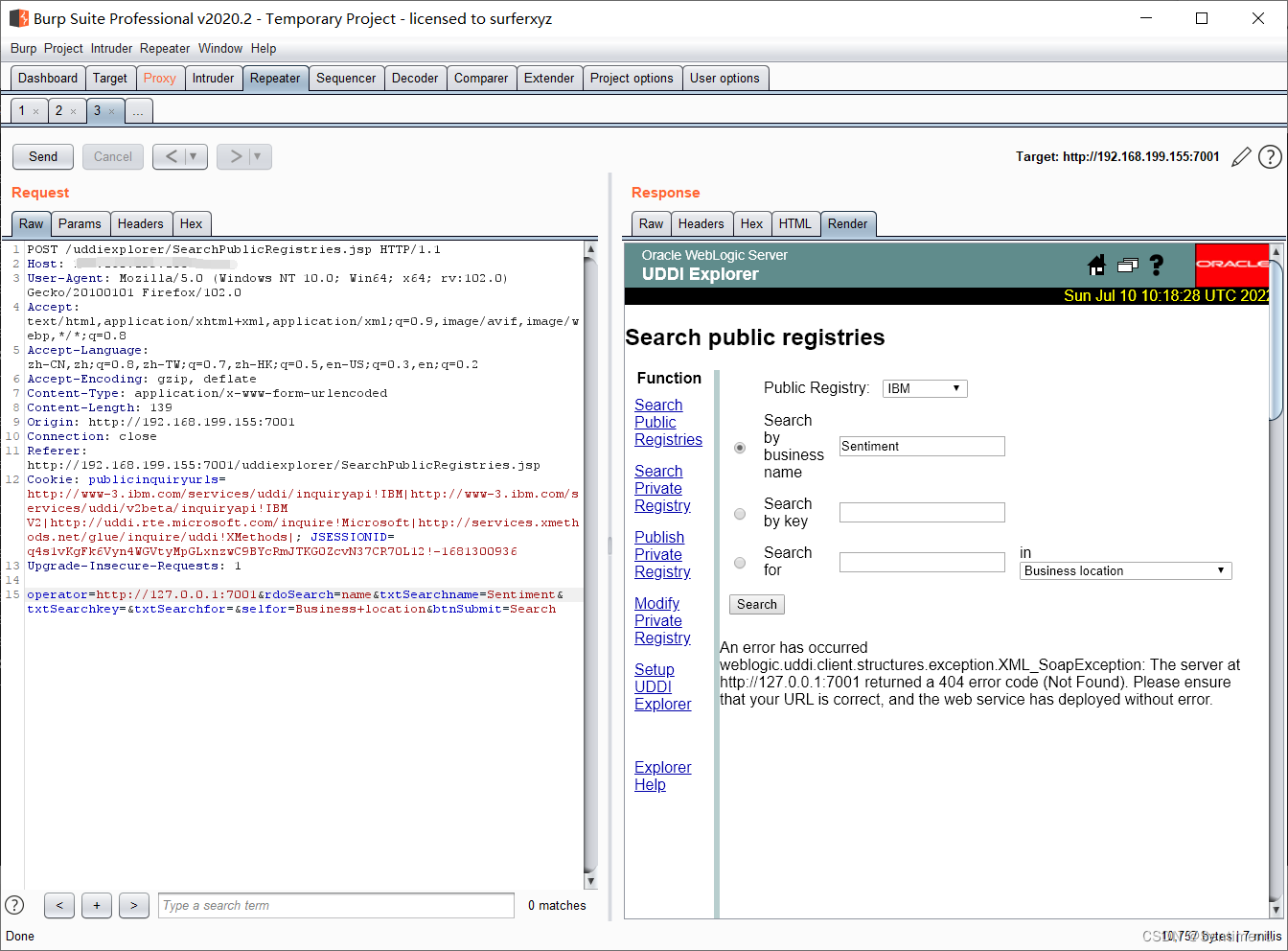Select Search by business name radio
The height and width of the screenshot is (951, 1288).
(x=740, y=448)
